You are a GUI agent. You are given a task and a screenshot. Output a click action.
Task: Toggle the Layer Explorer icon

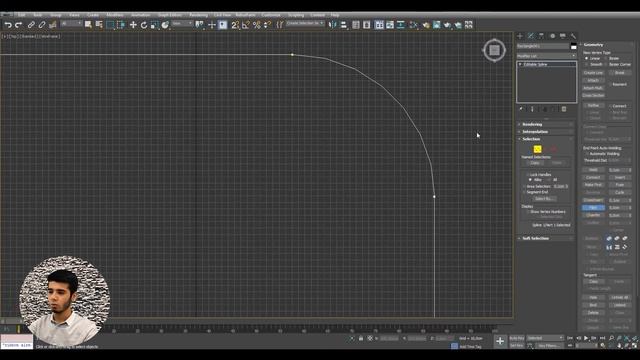coord(367,25)
